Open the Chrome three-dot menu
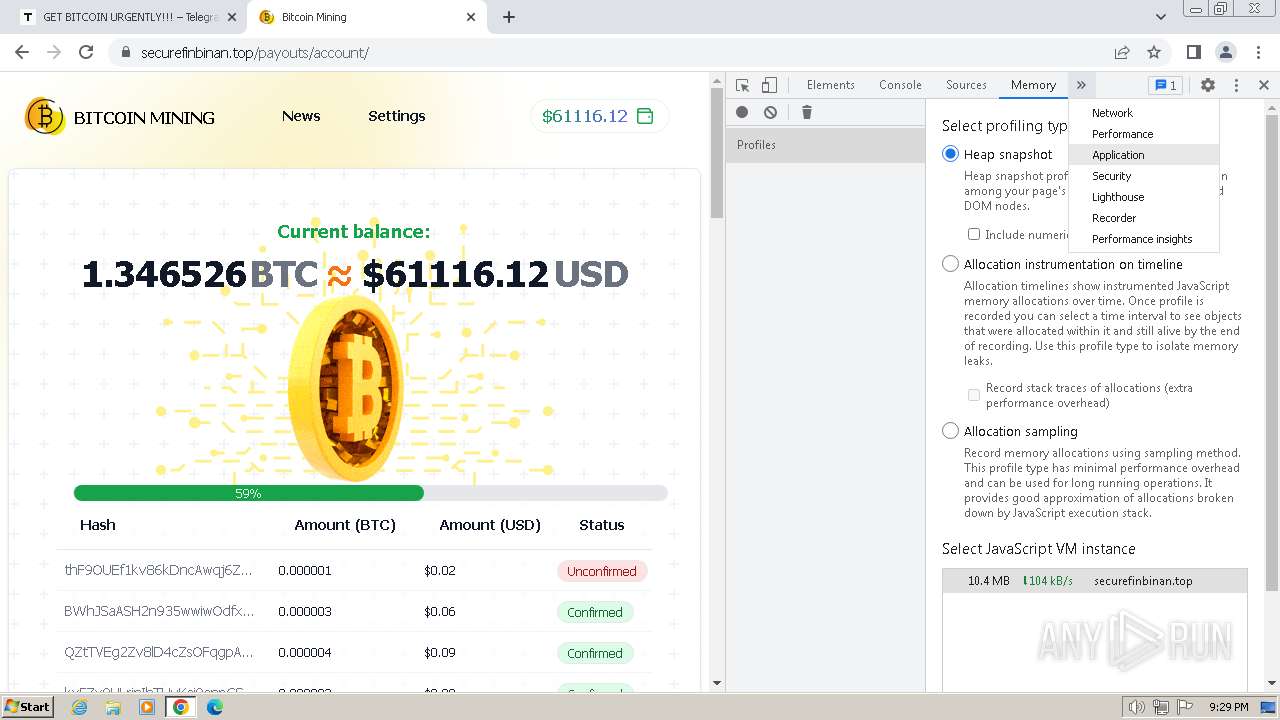The height and width of the screenshot is (720, 1280). coord(1258,52)
